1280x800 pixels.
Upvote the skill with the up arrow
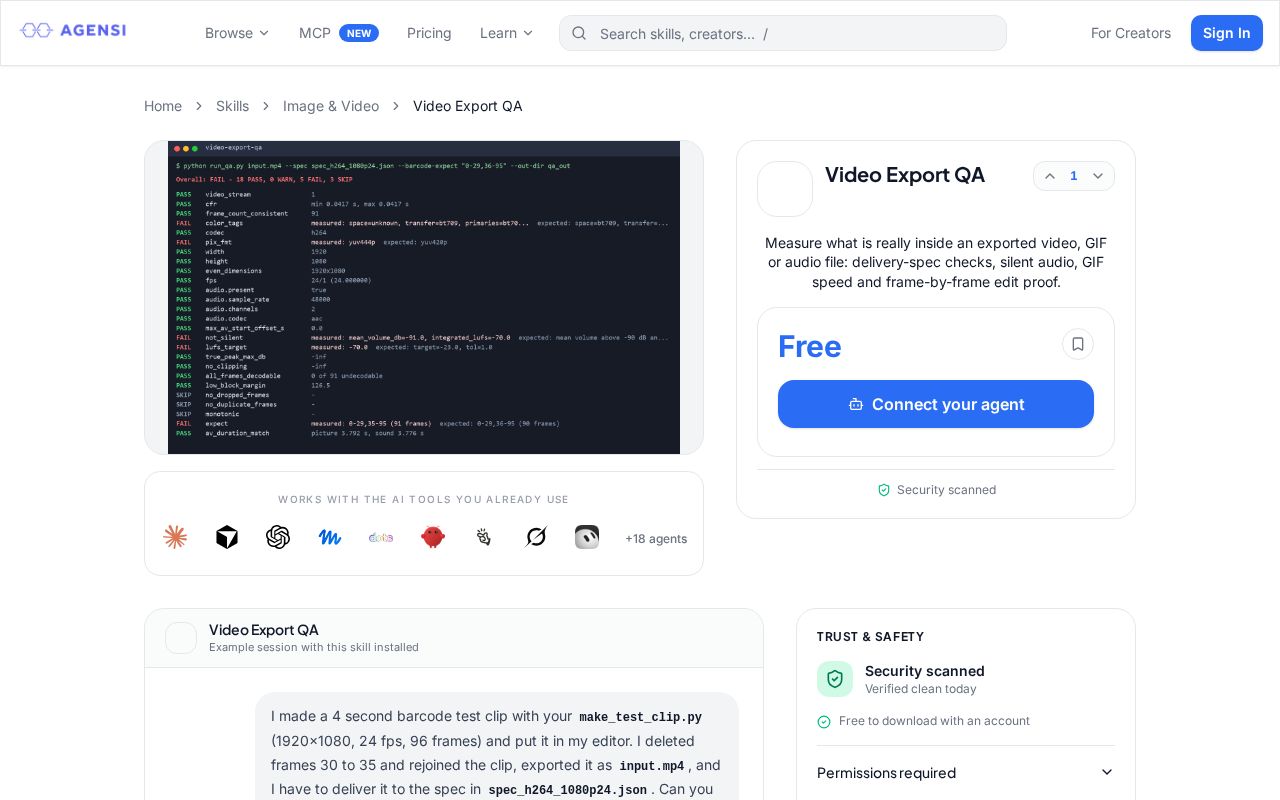pyautogui.click(x=1050, y=176)
